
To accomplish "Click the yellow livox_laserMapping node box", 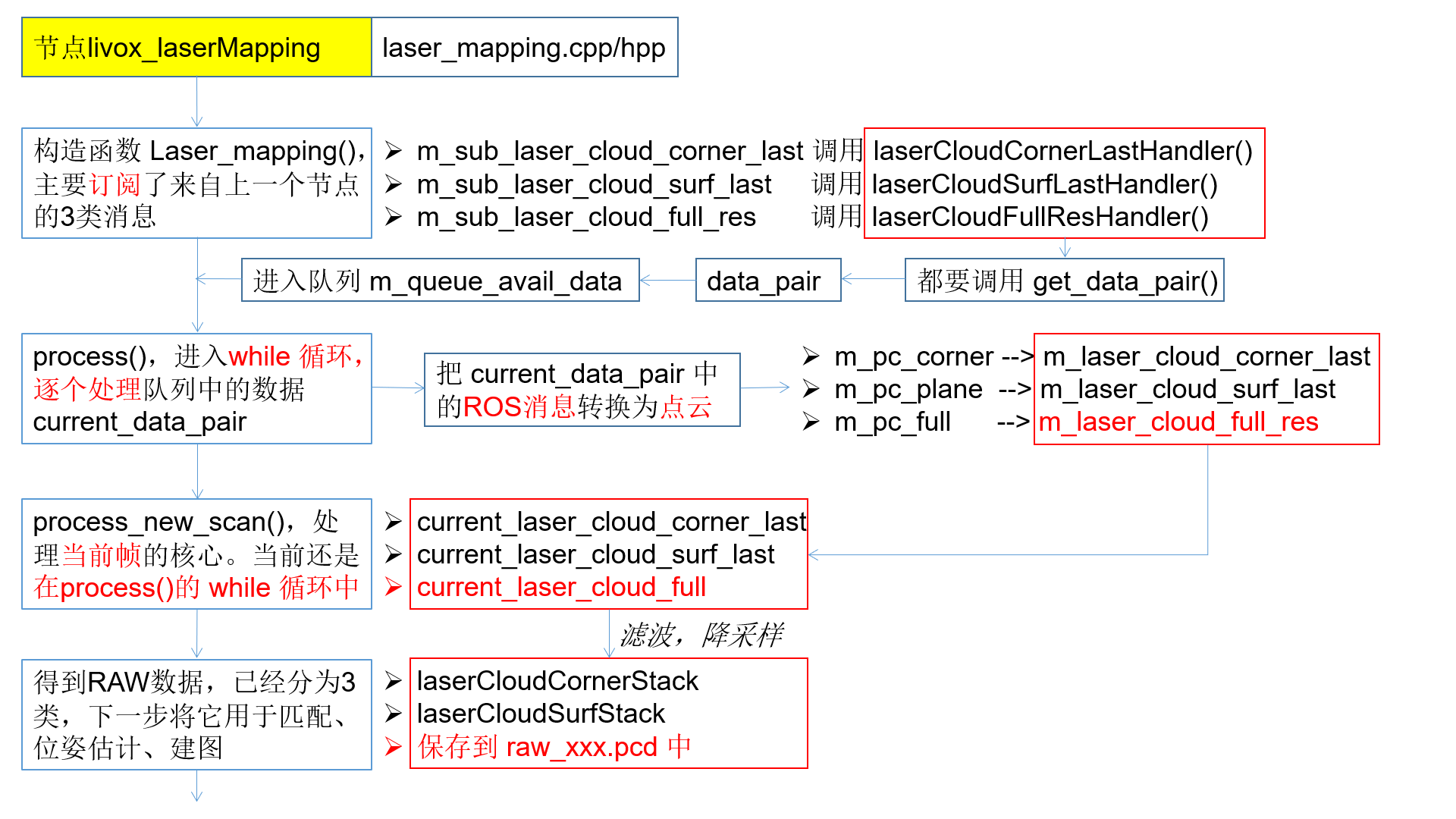I will tap(196, 48).
